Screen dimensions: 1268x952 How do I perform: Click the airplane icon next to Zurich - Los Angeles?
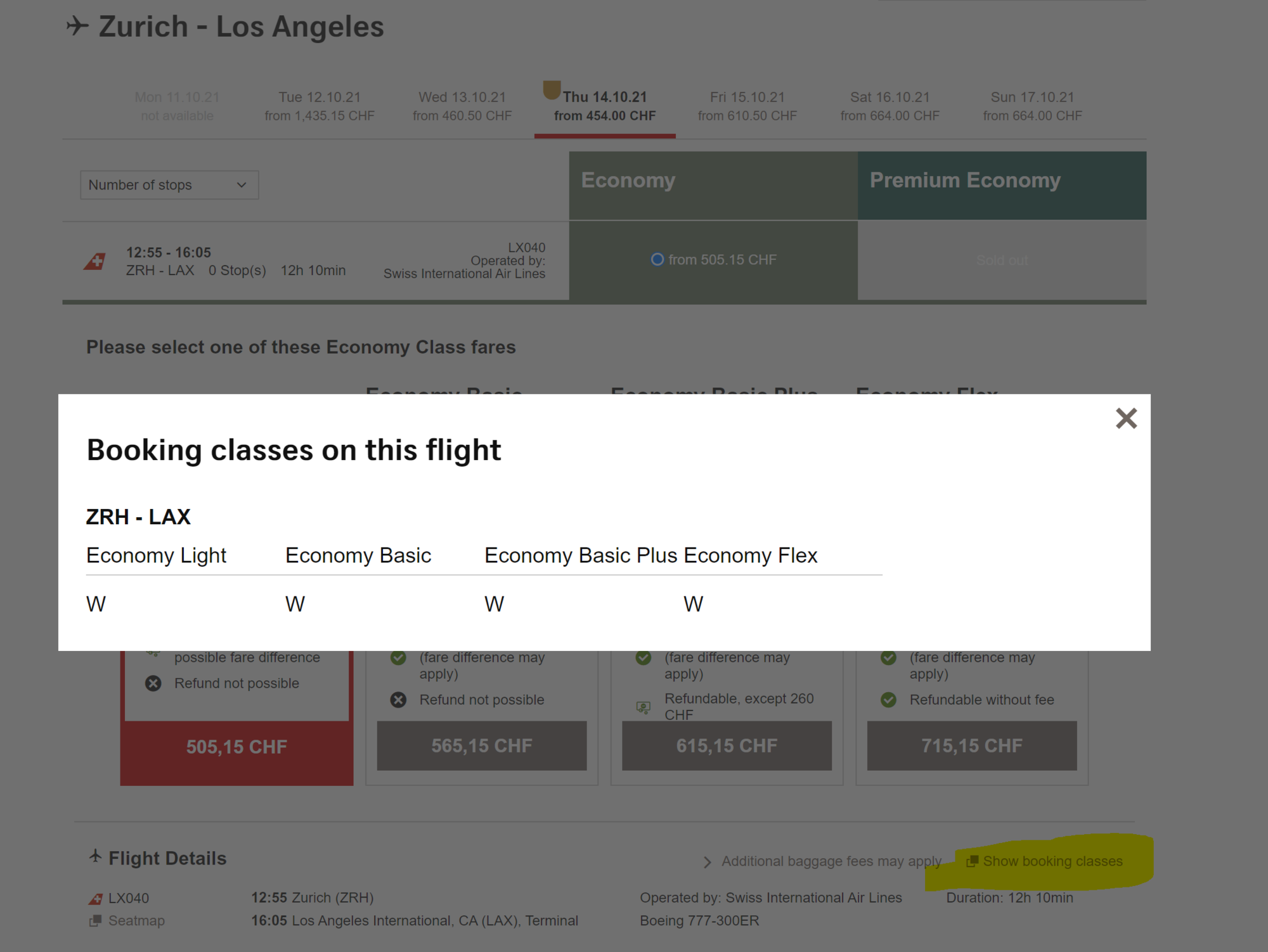[x=77, y=26]
